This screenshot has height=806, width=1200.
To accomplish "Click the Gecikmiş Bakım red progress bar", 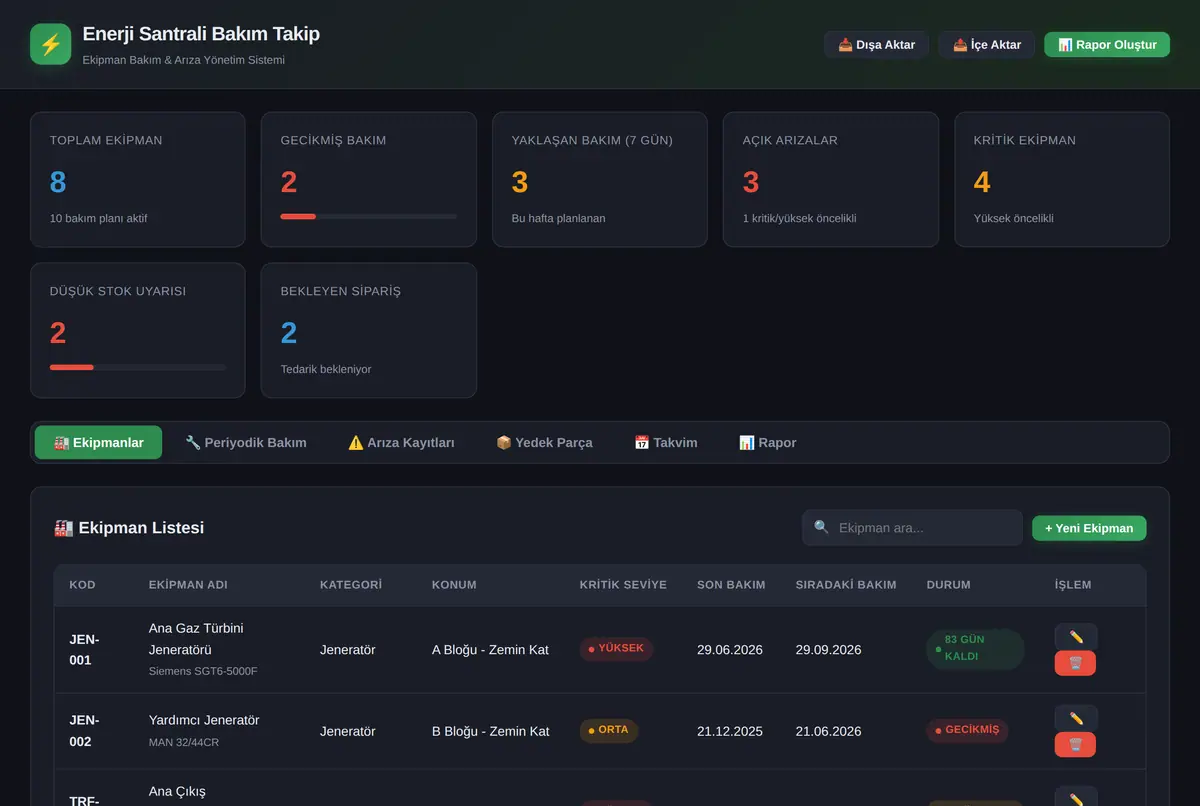I will [369, 216].
